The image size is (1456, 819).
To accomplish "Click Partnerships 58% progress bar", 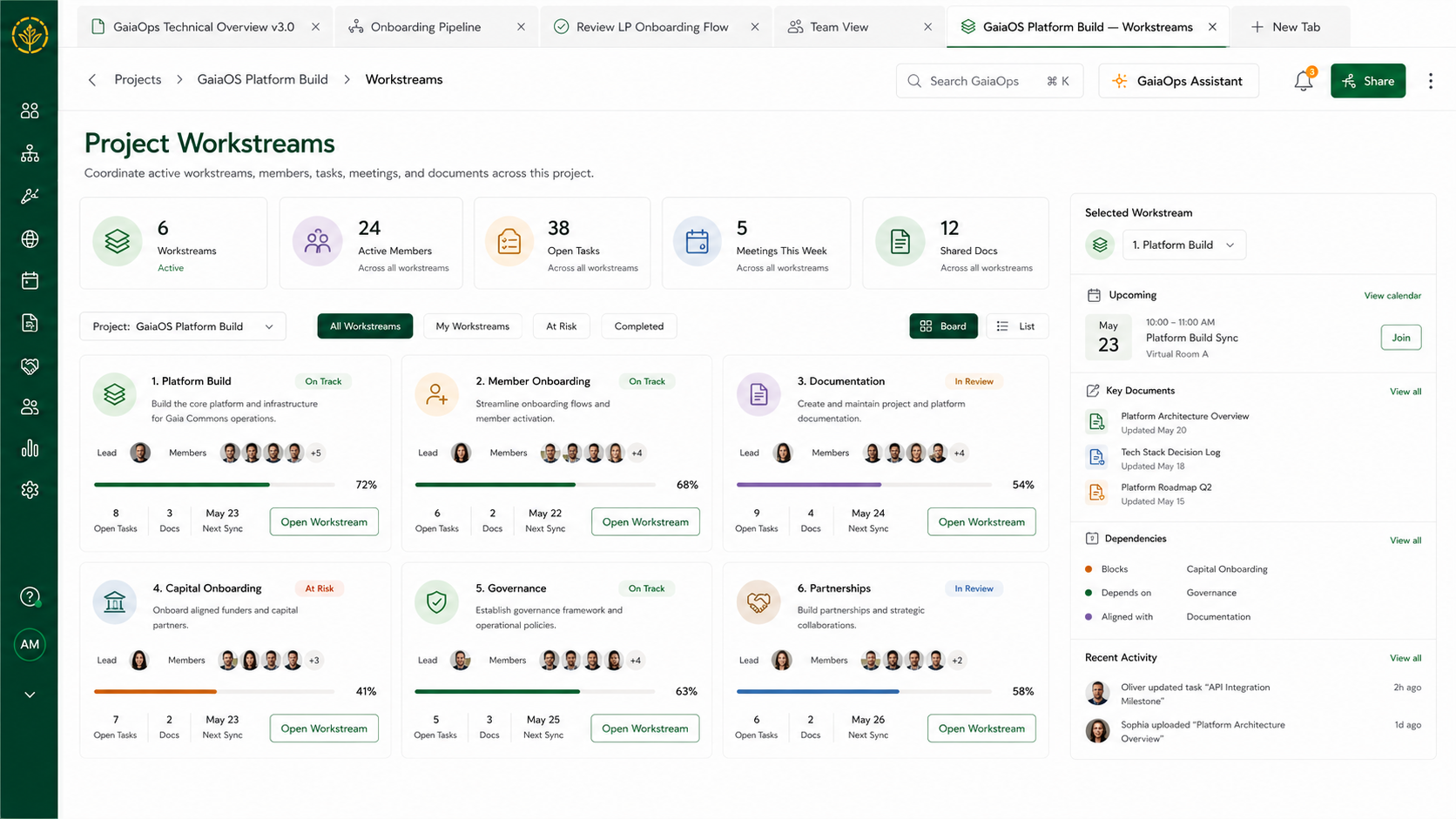I will click(x=864, y=691).
